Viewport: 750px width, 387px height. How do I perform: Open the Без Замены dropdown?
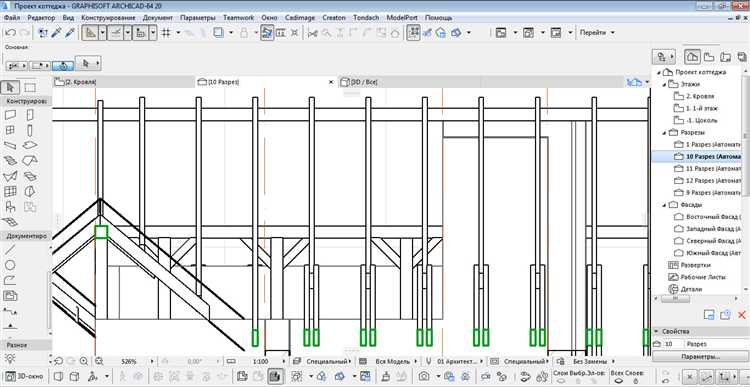[x=613, y=361]
